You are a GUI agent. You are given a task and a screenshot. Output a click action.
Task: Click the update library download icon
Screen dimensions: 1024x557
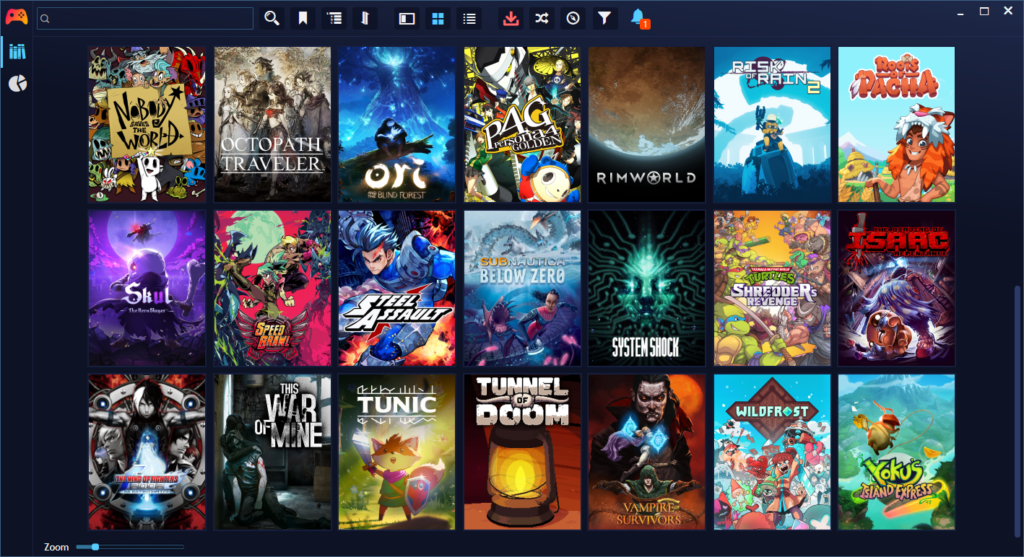pyautogui.click(x=511, y=18)
